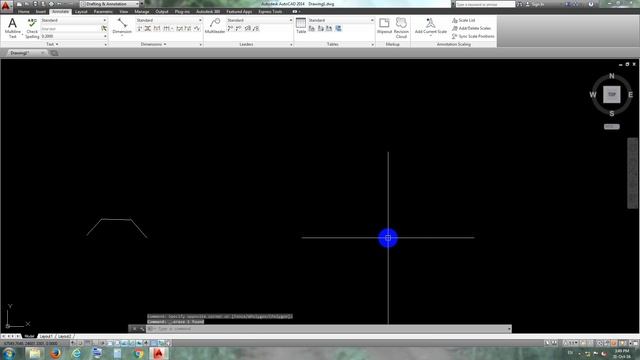
Task: Select the Dimension tool
Action: click(122, 27)
